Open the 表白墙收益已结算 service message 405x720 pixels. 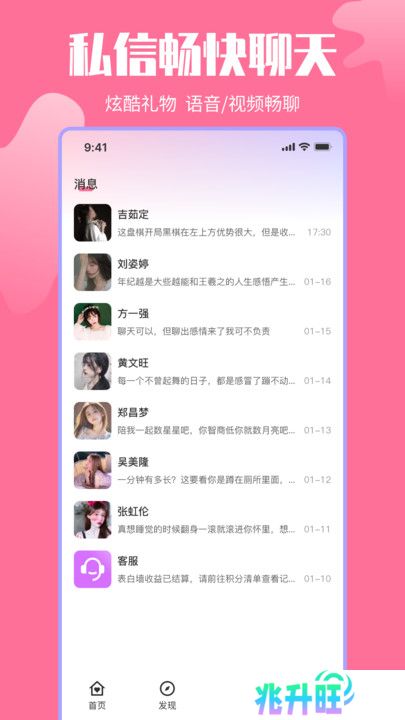[206, 579]
